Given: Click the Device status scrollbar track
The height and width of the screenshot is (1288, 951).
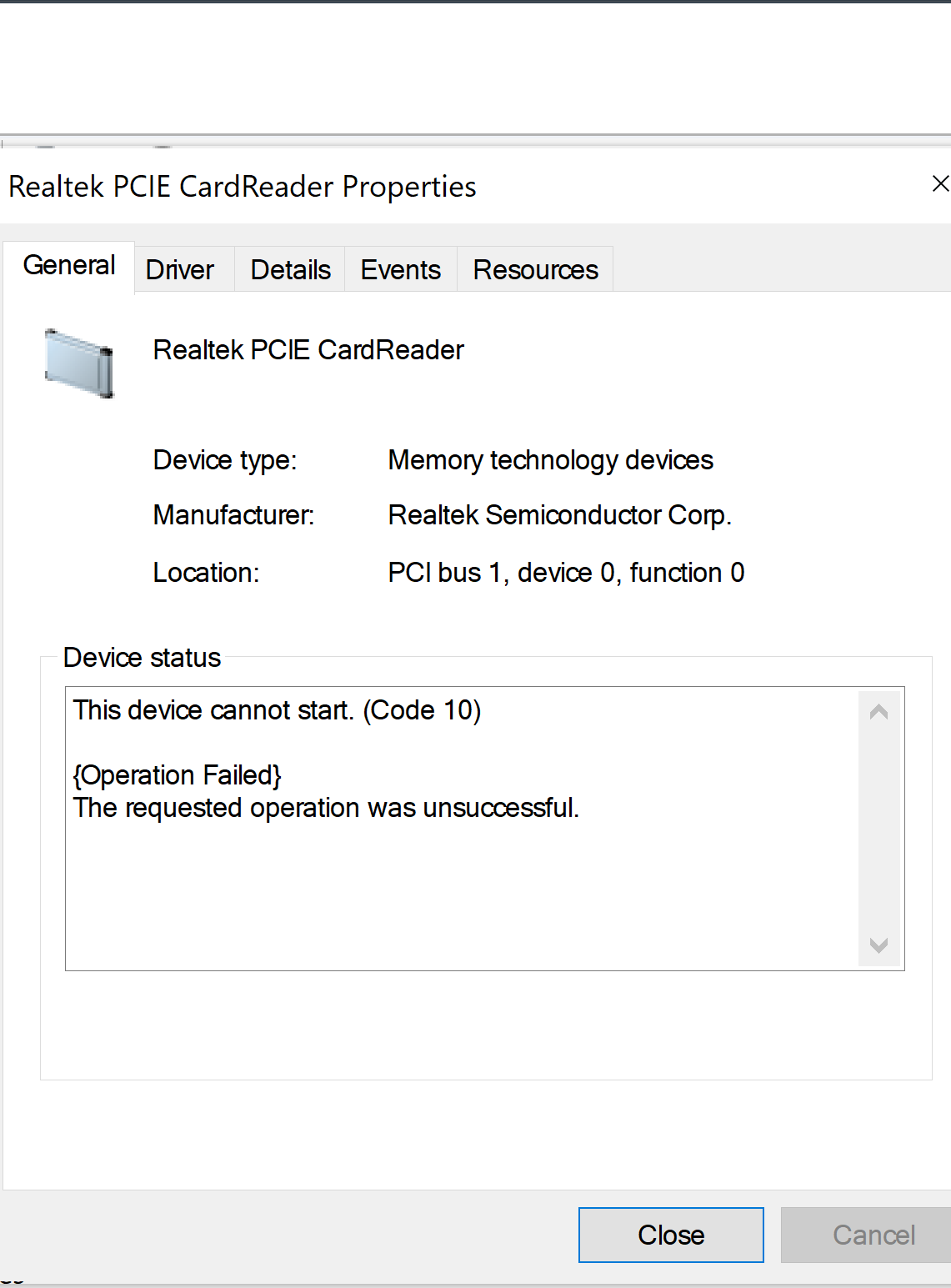Looking at the screenshot, I should pos(878,829).
